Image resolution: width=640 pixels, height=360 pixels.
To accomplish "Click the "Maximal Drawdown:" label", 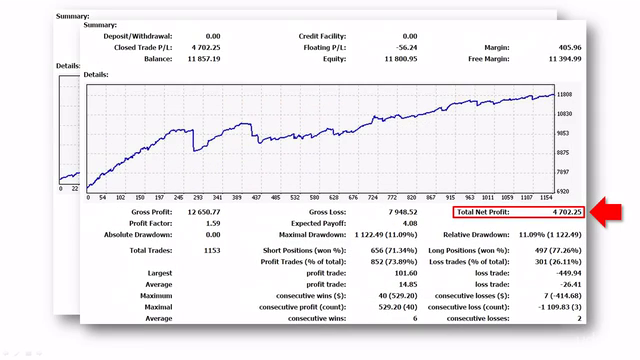I will [x=312, y=235].
